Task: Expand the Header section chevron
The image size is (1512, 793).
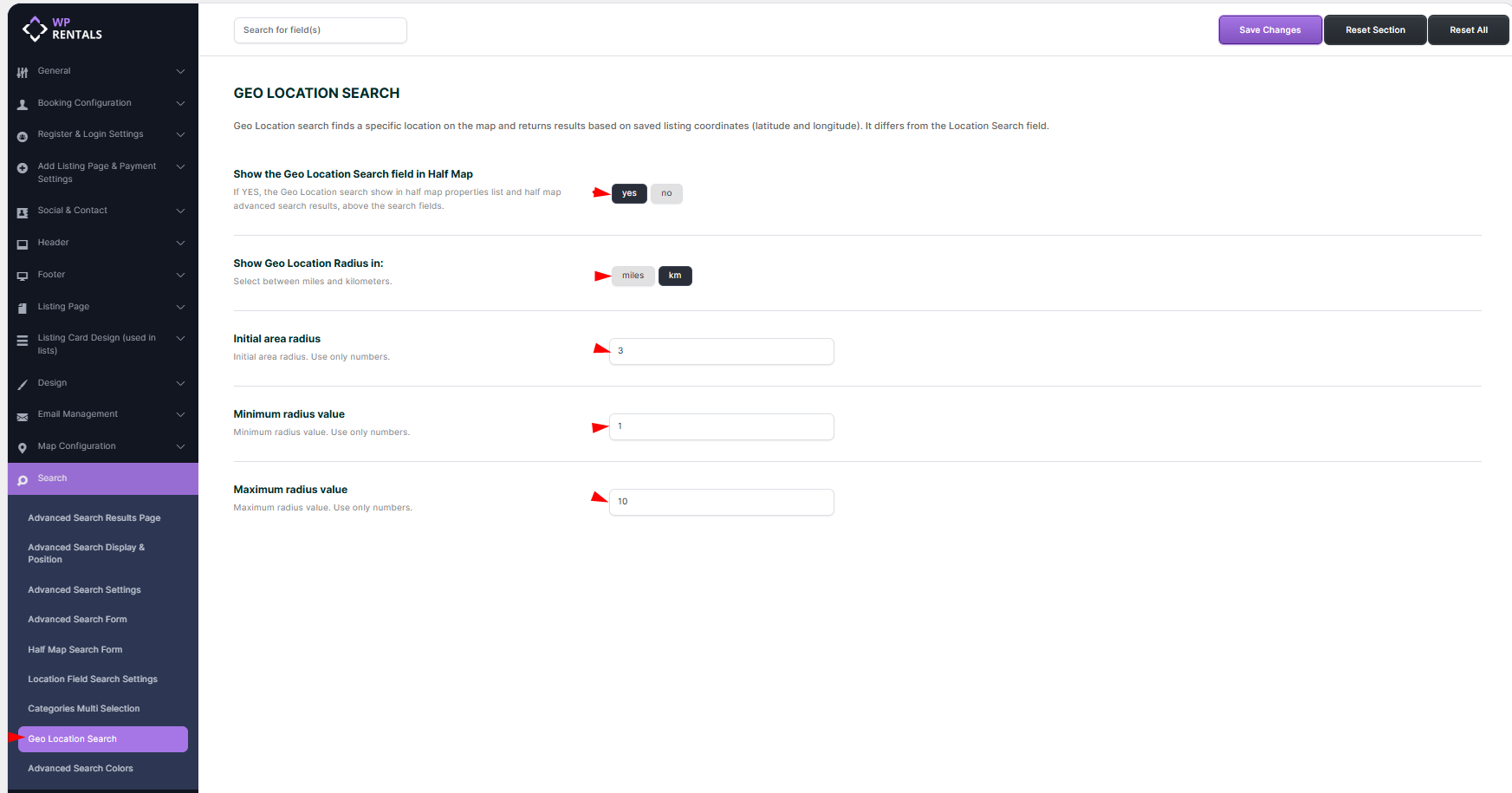Action: 180,243
